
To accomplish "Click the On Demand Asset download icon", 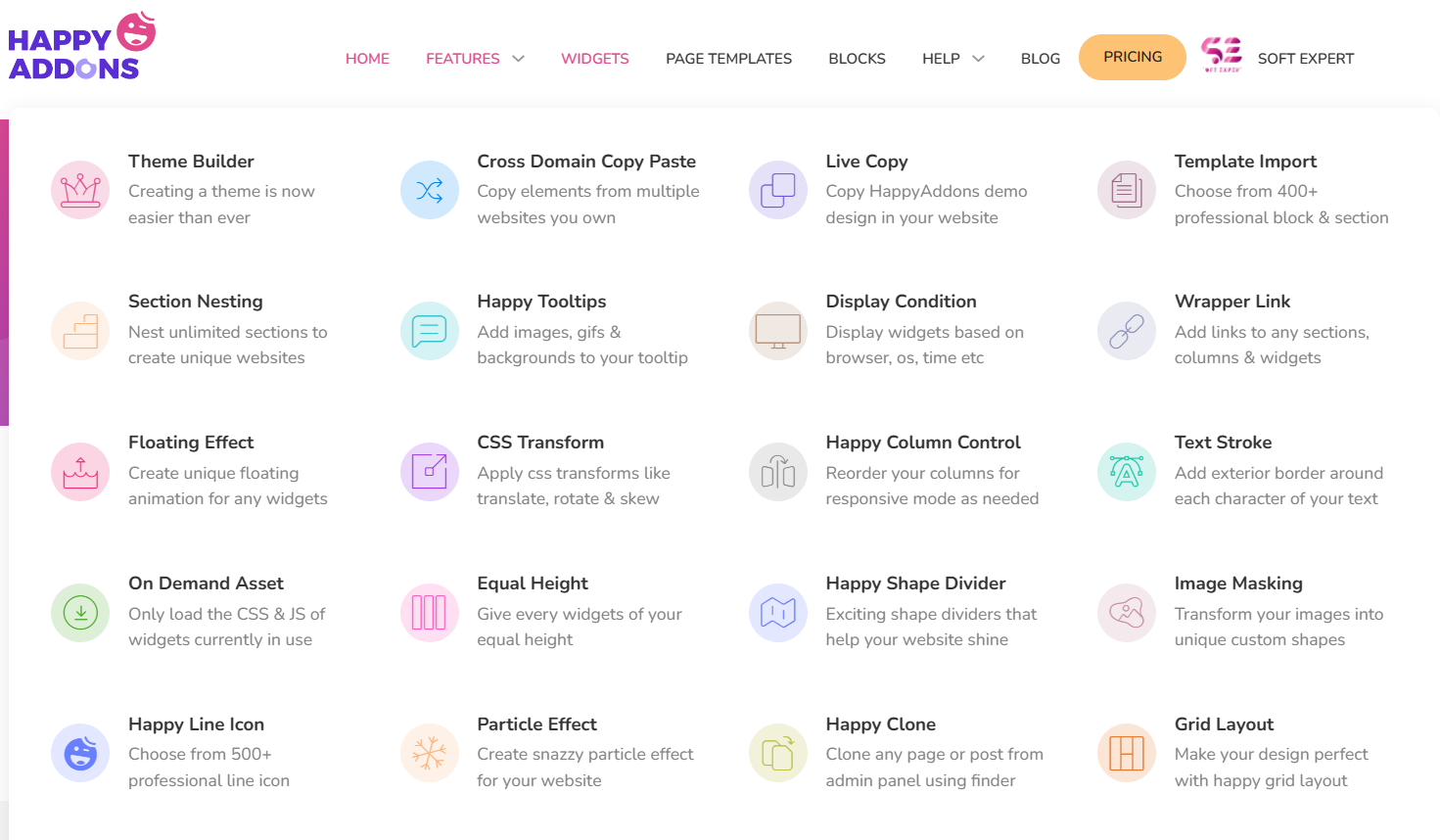I will pos(80,613).
